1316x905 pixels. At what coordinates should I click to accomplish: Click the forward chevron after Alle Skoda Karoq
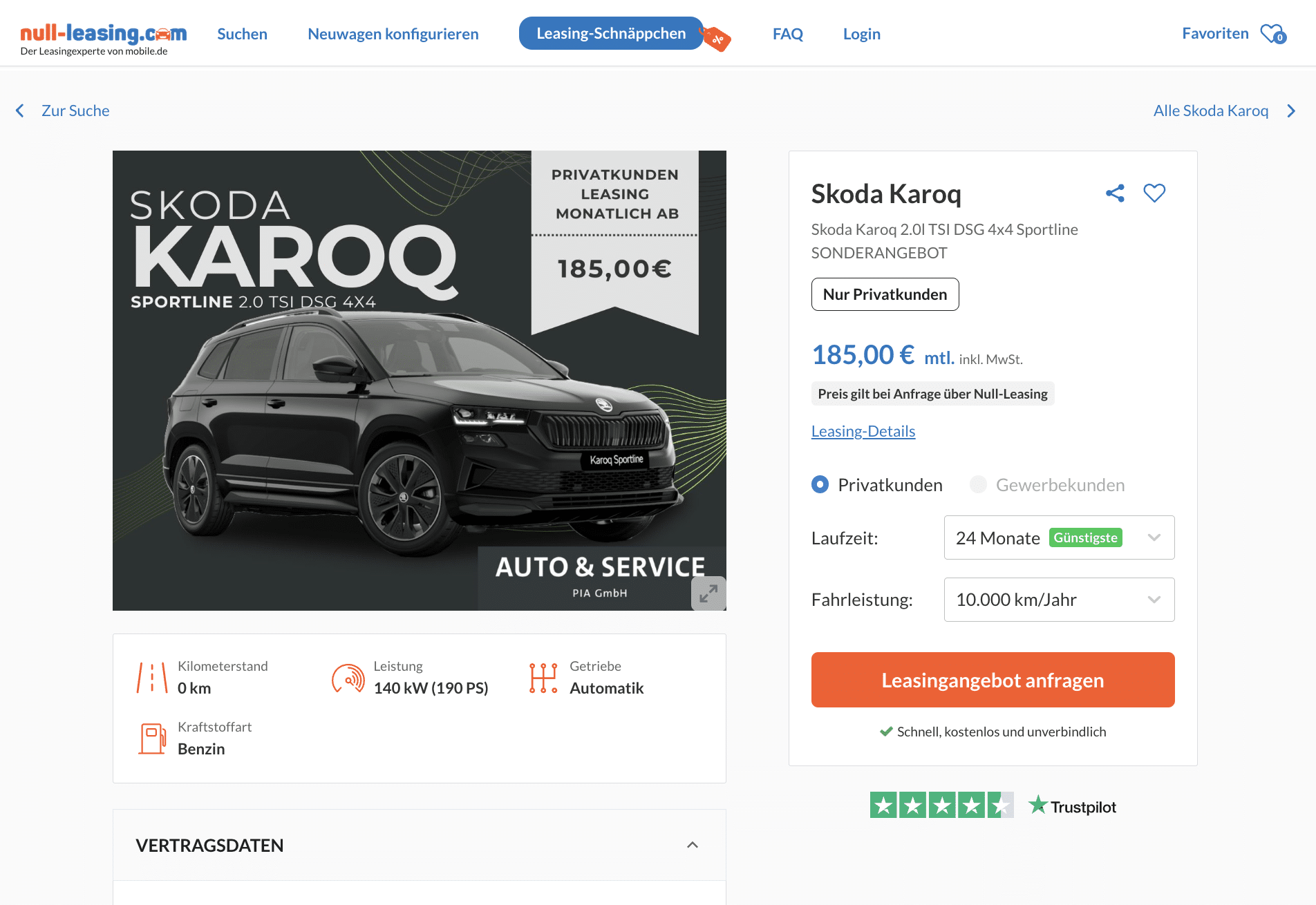click(x=1291, y=111)
